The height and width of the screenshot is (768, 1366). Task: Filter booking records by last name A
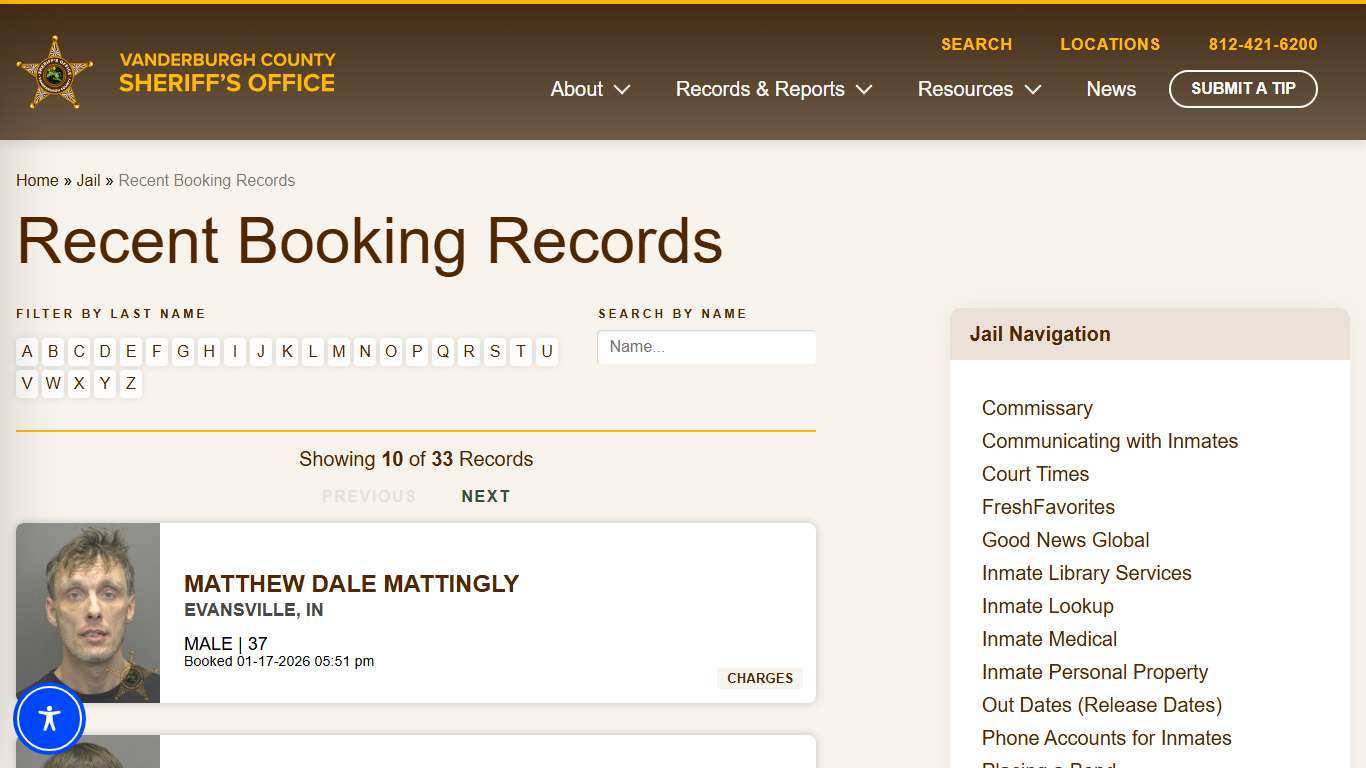click(27, 351)
